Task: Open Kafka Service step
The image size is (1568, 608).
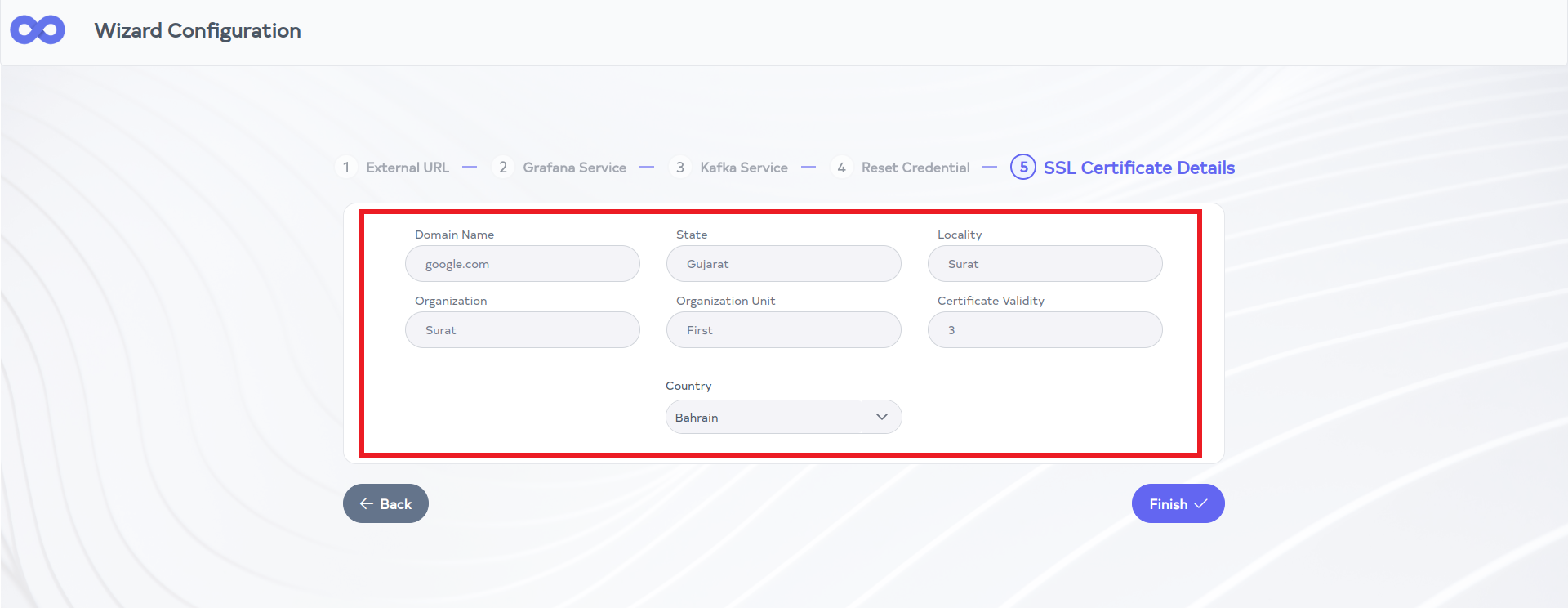Action: click(743, 168)
